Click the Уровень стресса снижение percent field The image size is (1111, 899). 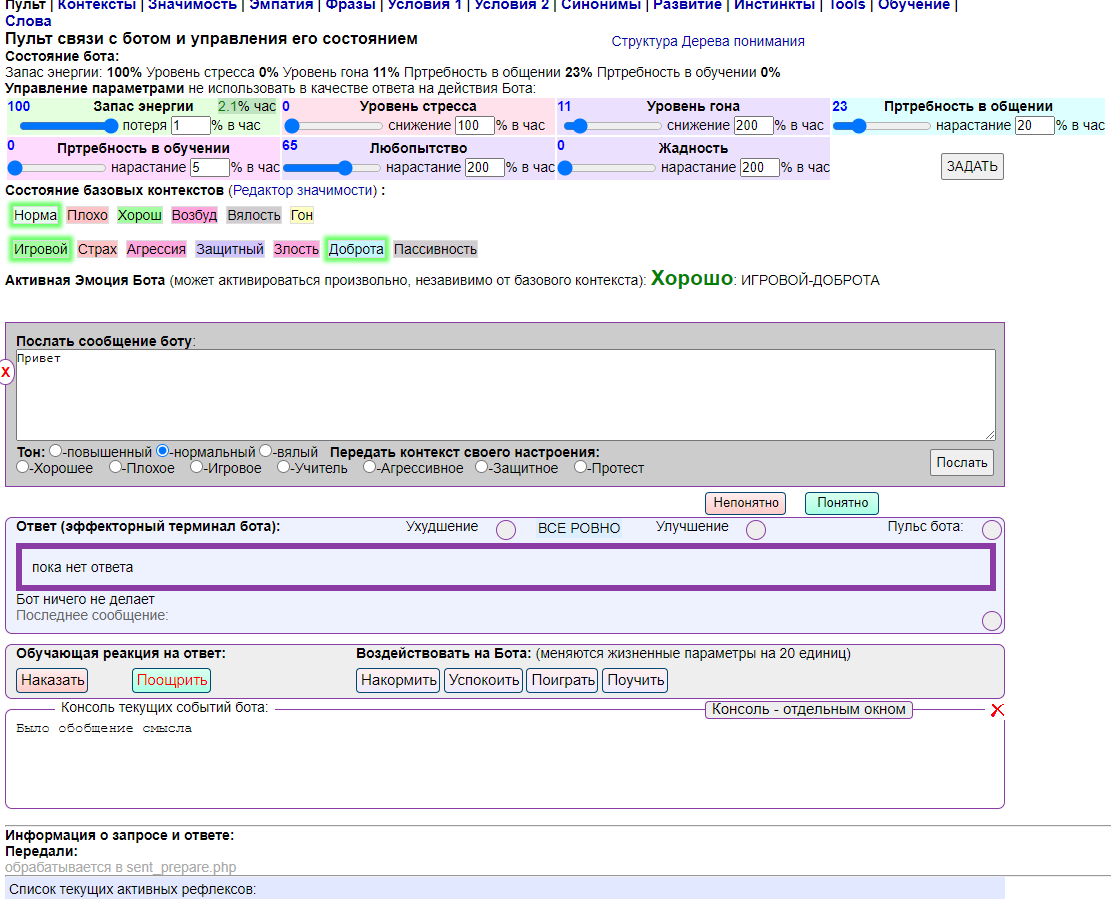pos(475,126)
